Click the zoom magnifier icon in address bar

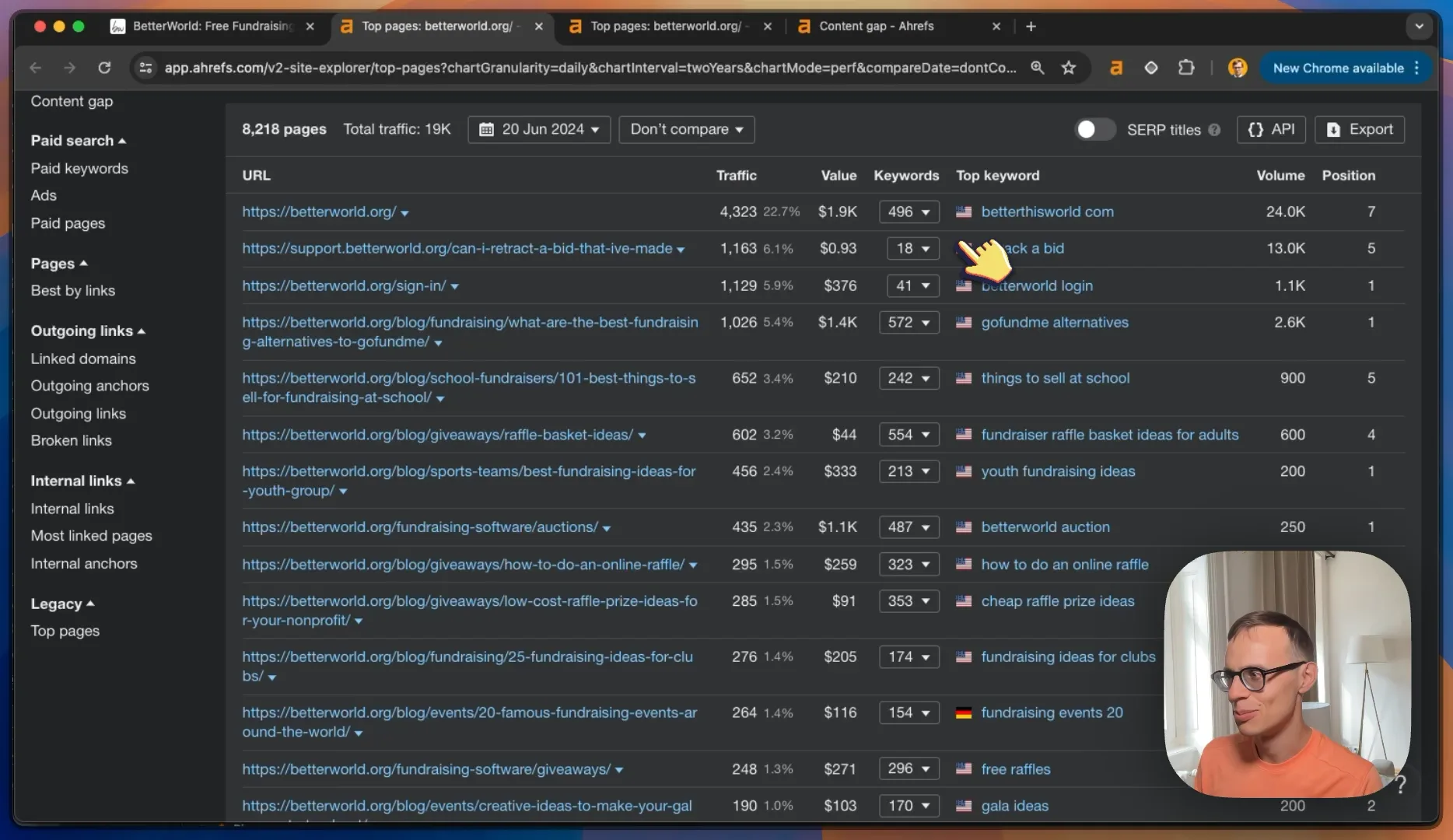(1037, 68)
